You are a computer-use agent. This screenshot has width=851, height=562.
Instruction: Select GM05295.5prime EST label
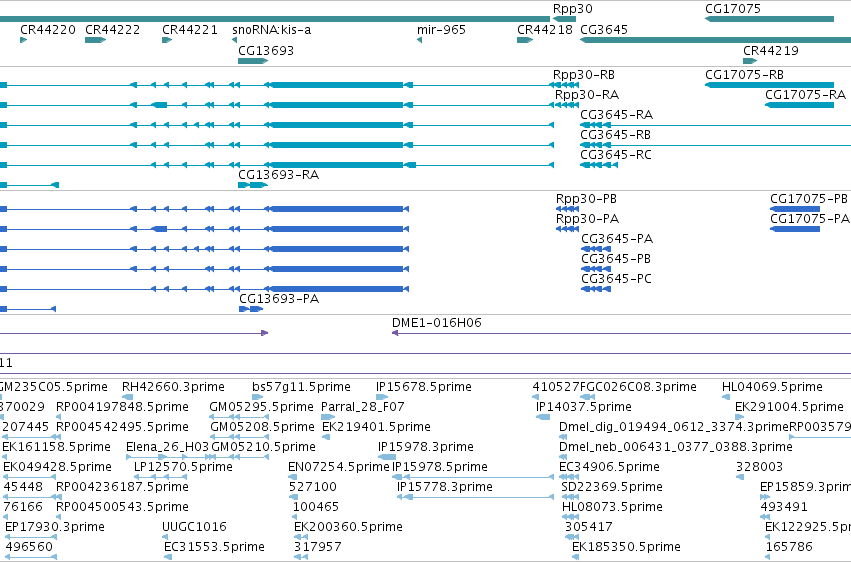tap(262, 407)
